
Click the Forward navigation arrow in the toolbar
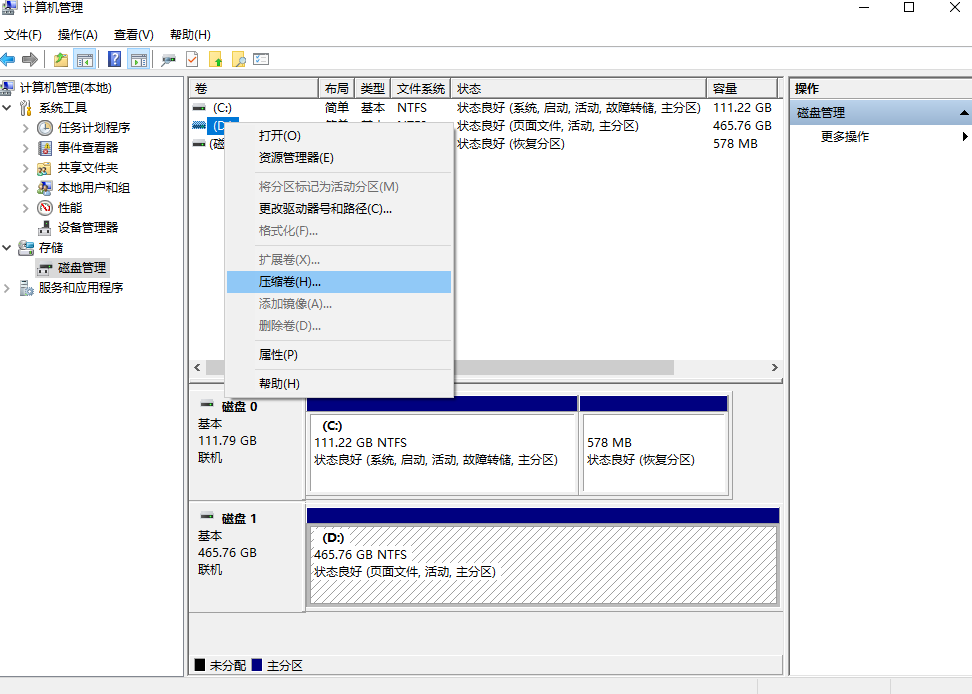coord(28,59)
